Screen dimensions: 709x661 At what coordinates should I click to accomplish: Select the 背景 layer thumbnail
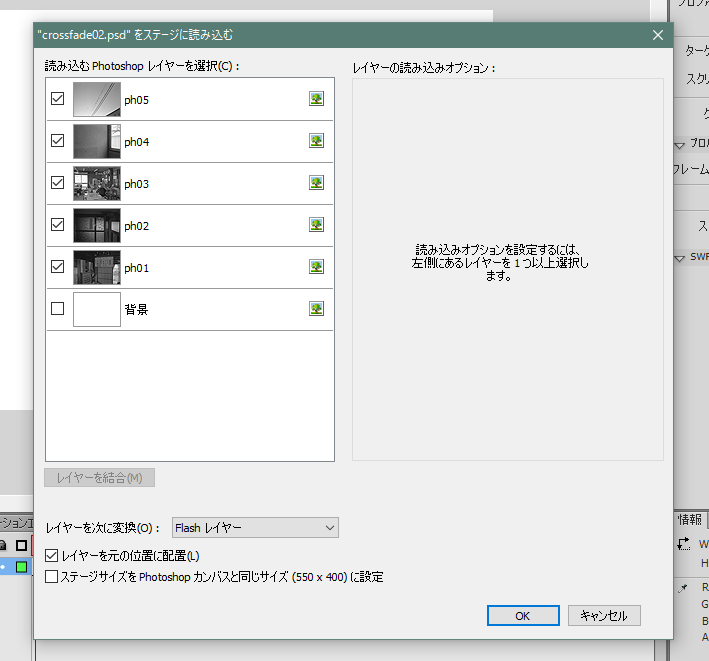[x=97, y=309]
